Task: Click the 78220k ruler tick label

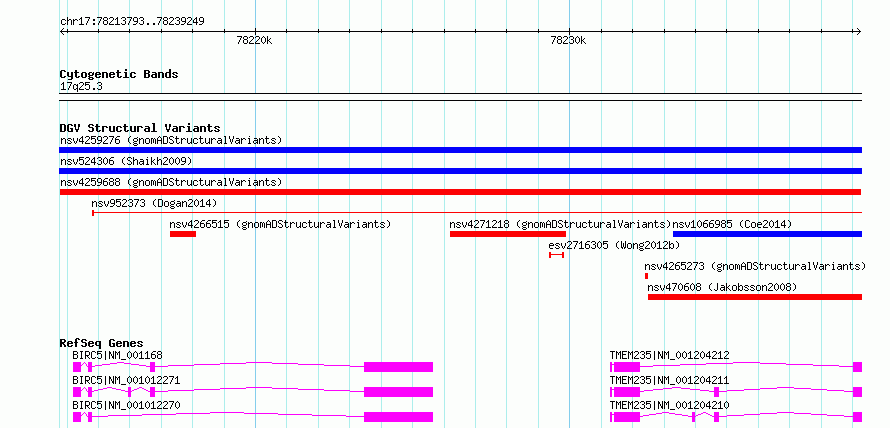Action: coord(254,40)
